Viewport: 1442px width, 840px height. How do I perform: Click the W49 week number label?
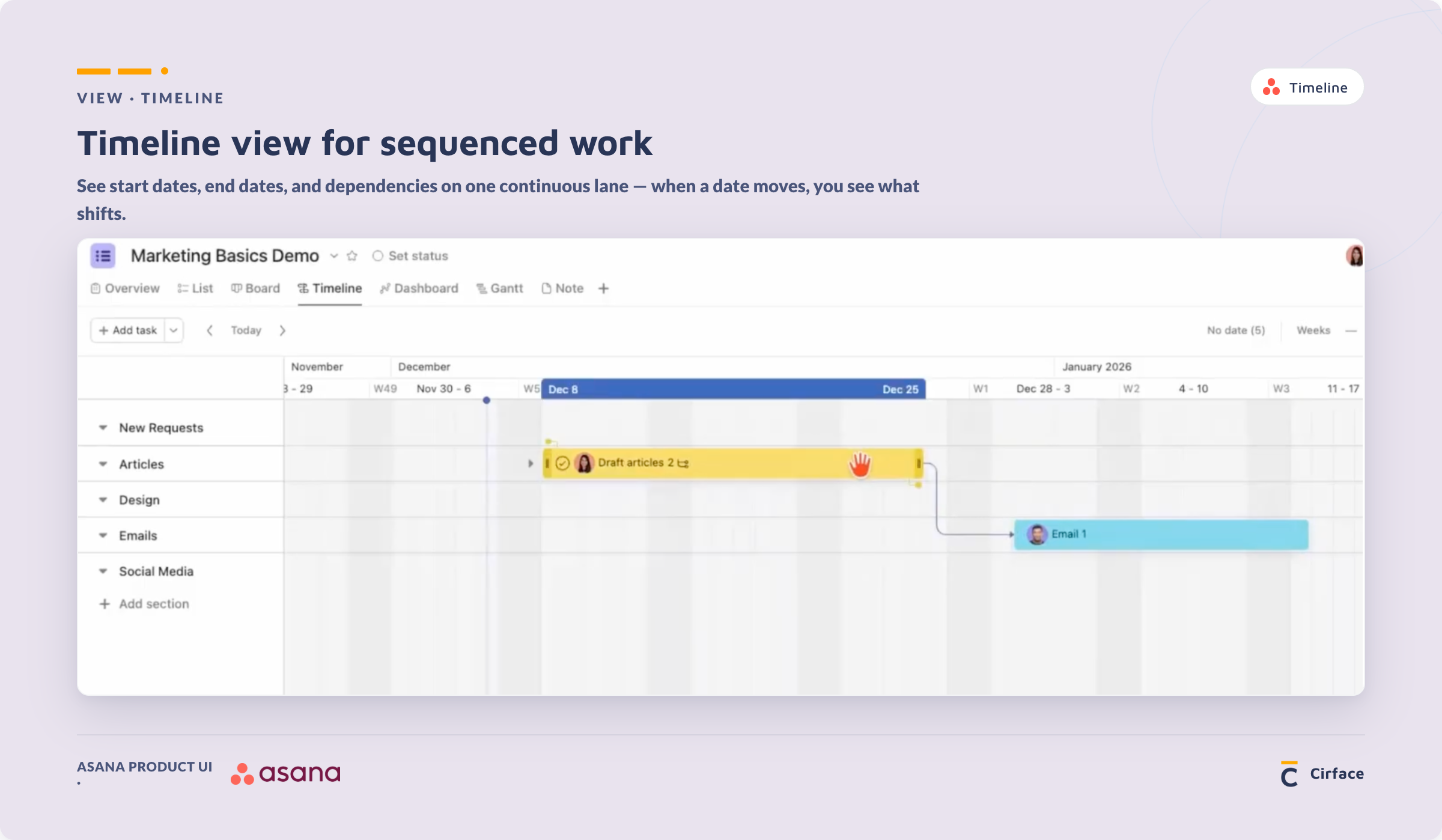(385, 389)
